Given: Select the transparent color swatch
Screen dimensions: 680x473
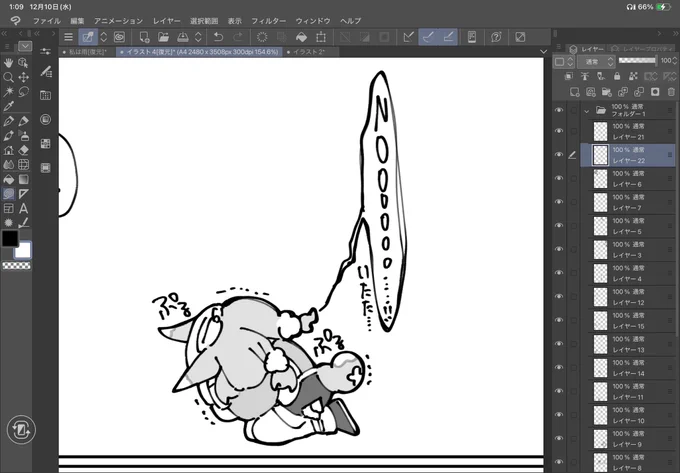Looking at the screenshot, I should (x=16, y=265).
